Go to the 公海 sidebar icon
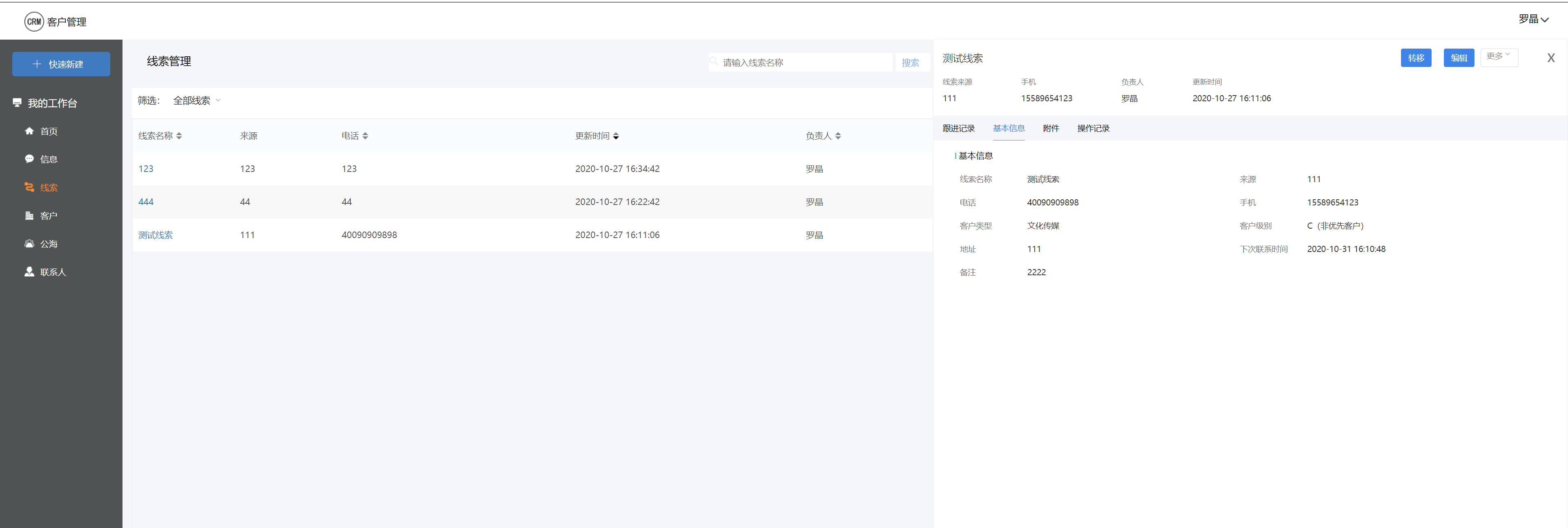Screen dimensions: 1568x528 [x=29, y=244]
